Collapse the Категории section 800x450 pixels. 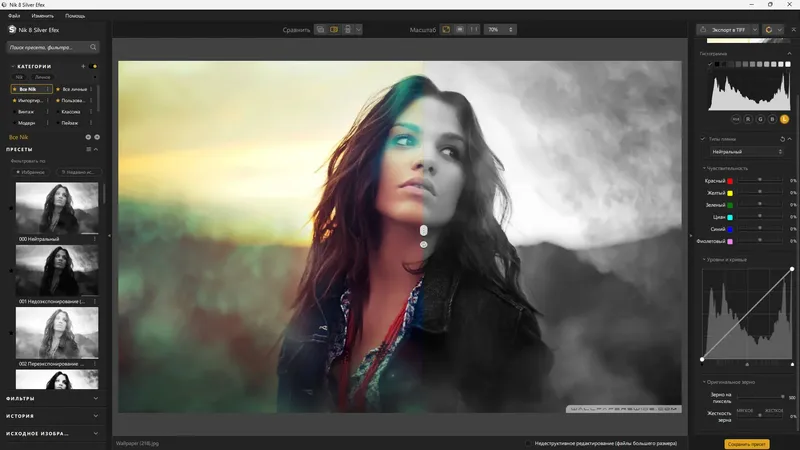[x=13, y=66]
